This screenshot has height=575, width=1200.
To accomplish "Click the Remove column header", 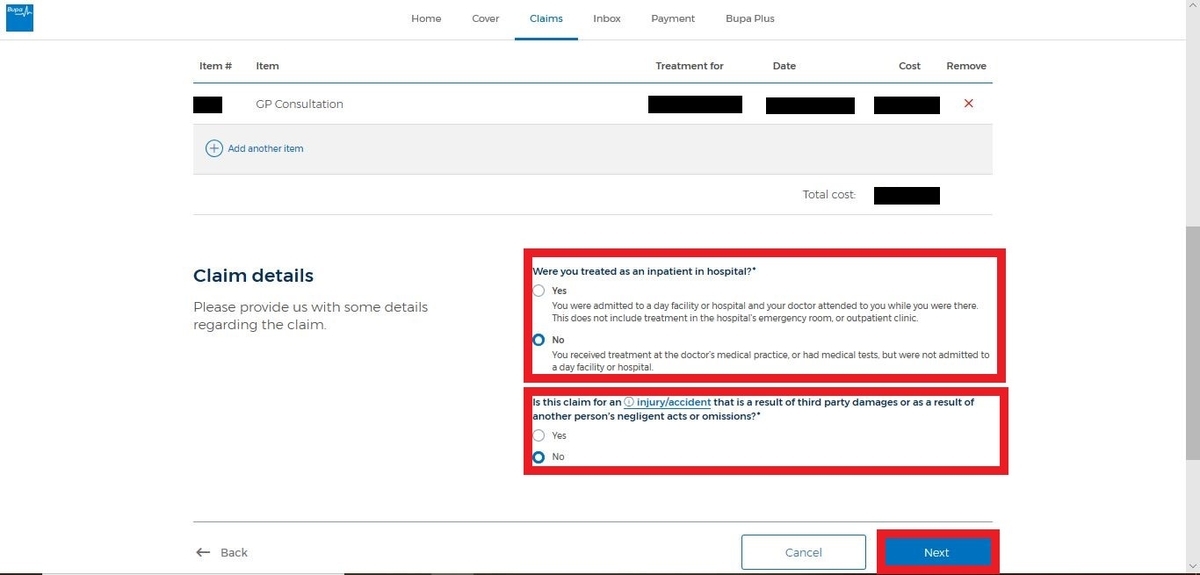I will pyautogui.click(x=966, y=66).
